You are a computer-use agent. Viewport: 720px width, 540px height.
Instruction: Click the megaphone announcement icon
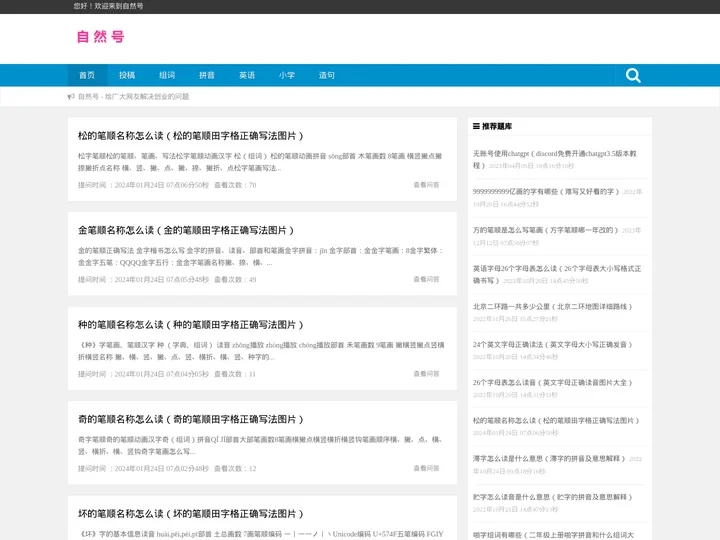pos(71,96)
